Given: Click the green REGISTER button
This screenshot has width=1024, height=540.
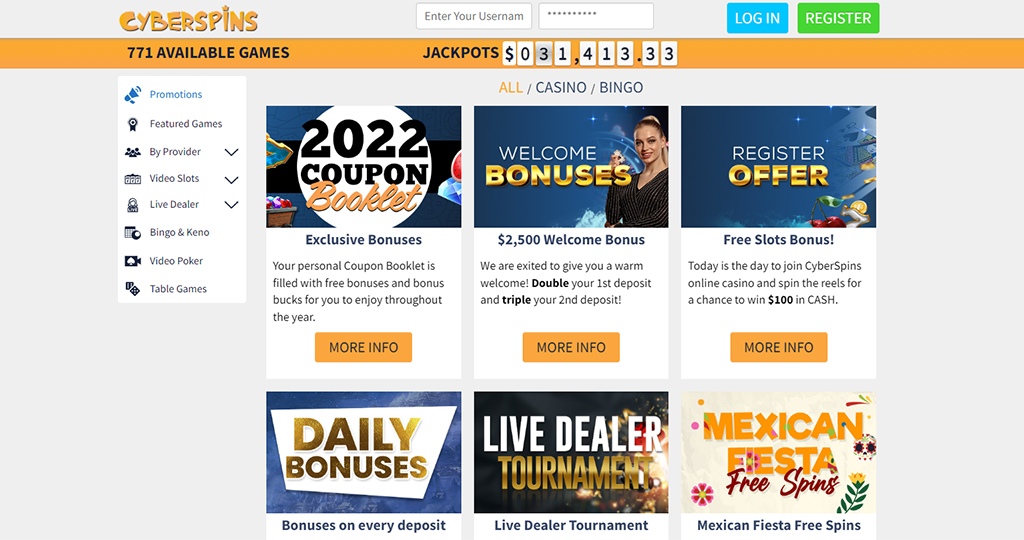Looking at the screenshot, I should (838, 18).
